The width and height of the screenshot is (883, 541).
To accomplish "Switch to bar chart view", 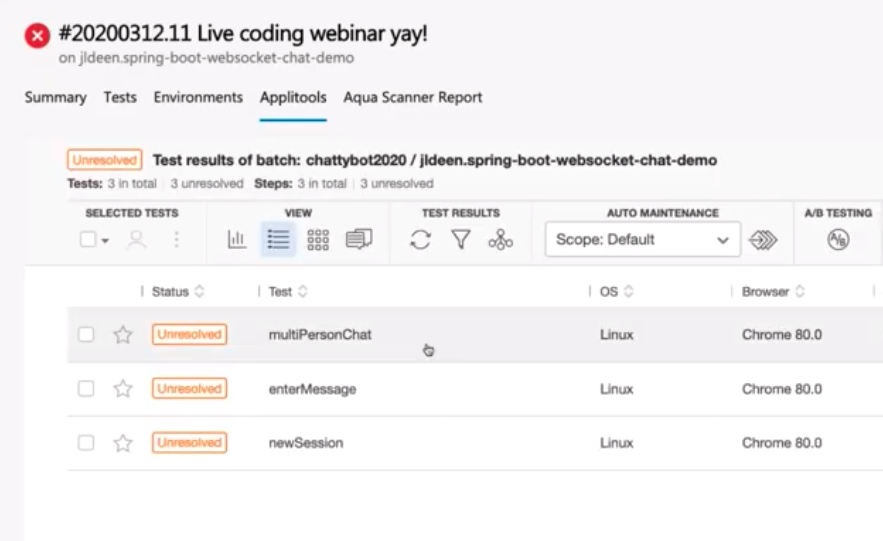I will click(x=237, y=240).
